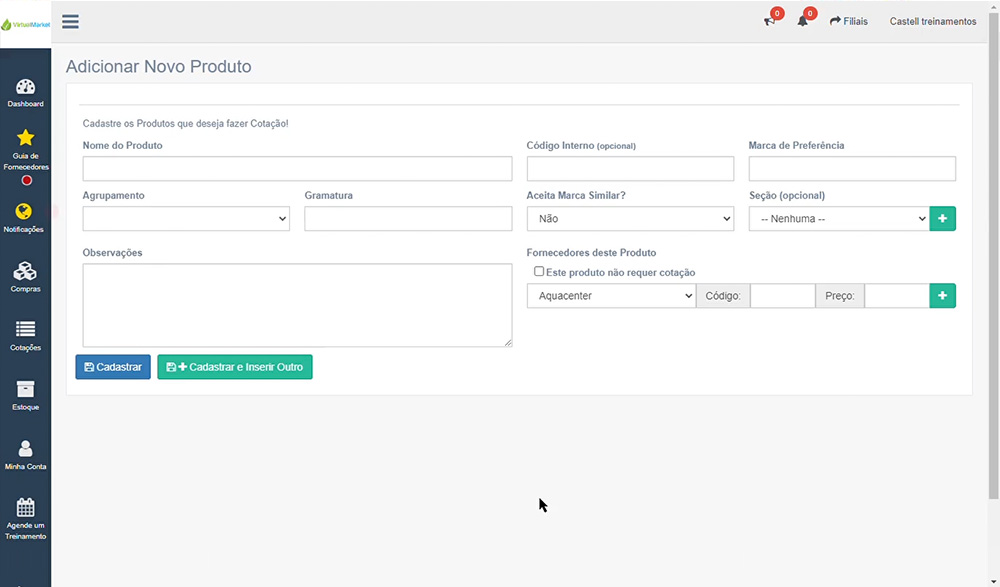Open the Aquacenter supplier dropdown
1000x587 pixels.
(611, 296)
